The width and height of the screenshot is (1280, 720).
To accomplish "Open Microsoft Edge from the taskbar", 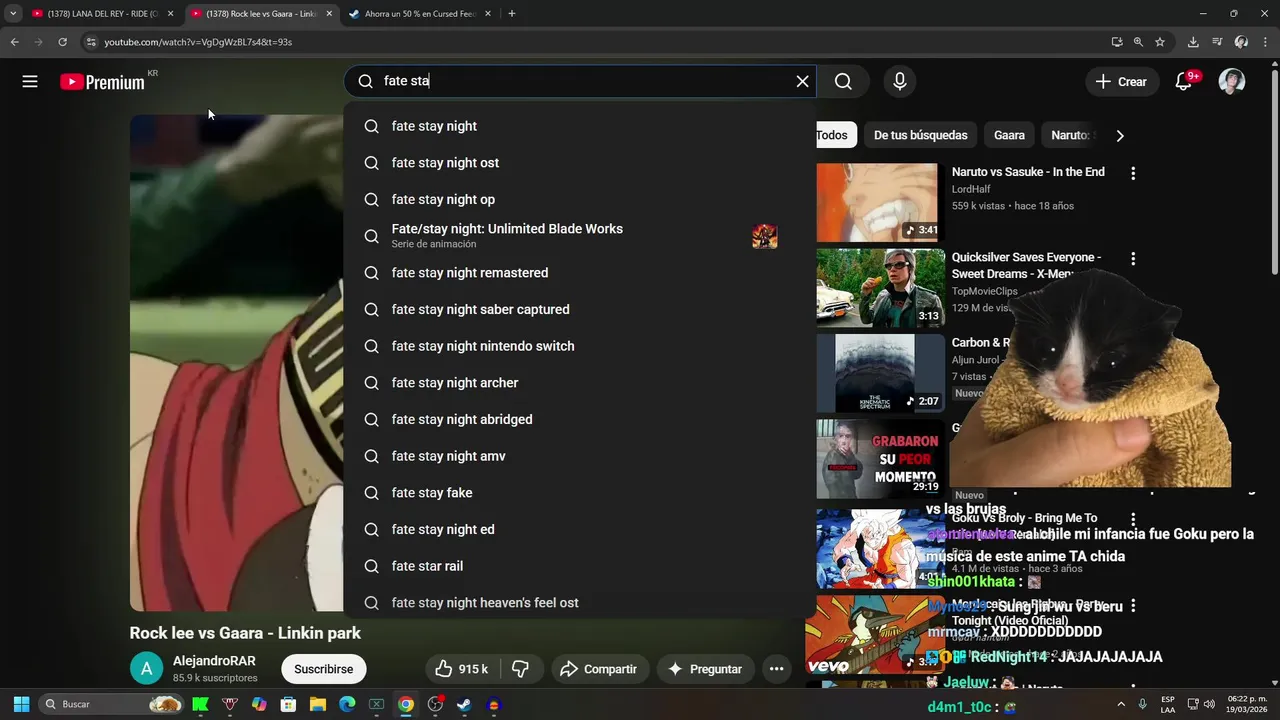I will tap(347, 704).
